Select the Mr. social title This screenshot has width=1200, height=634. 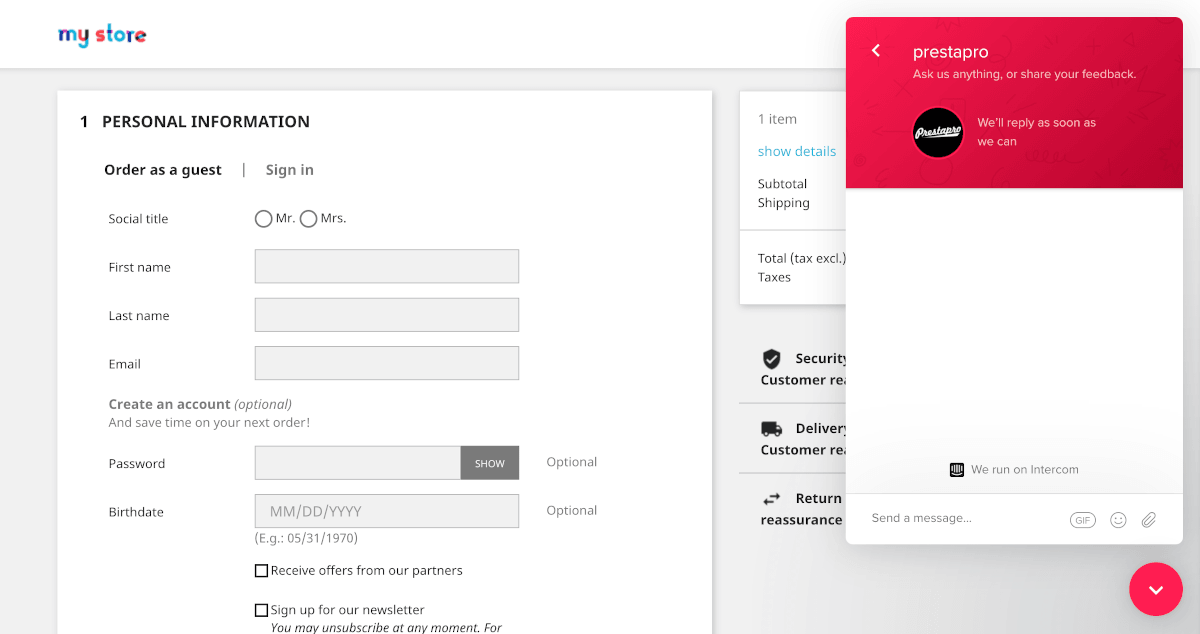coord(264,219)
